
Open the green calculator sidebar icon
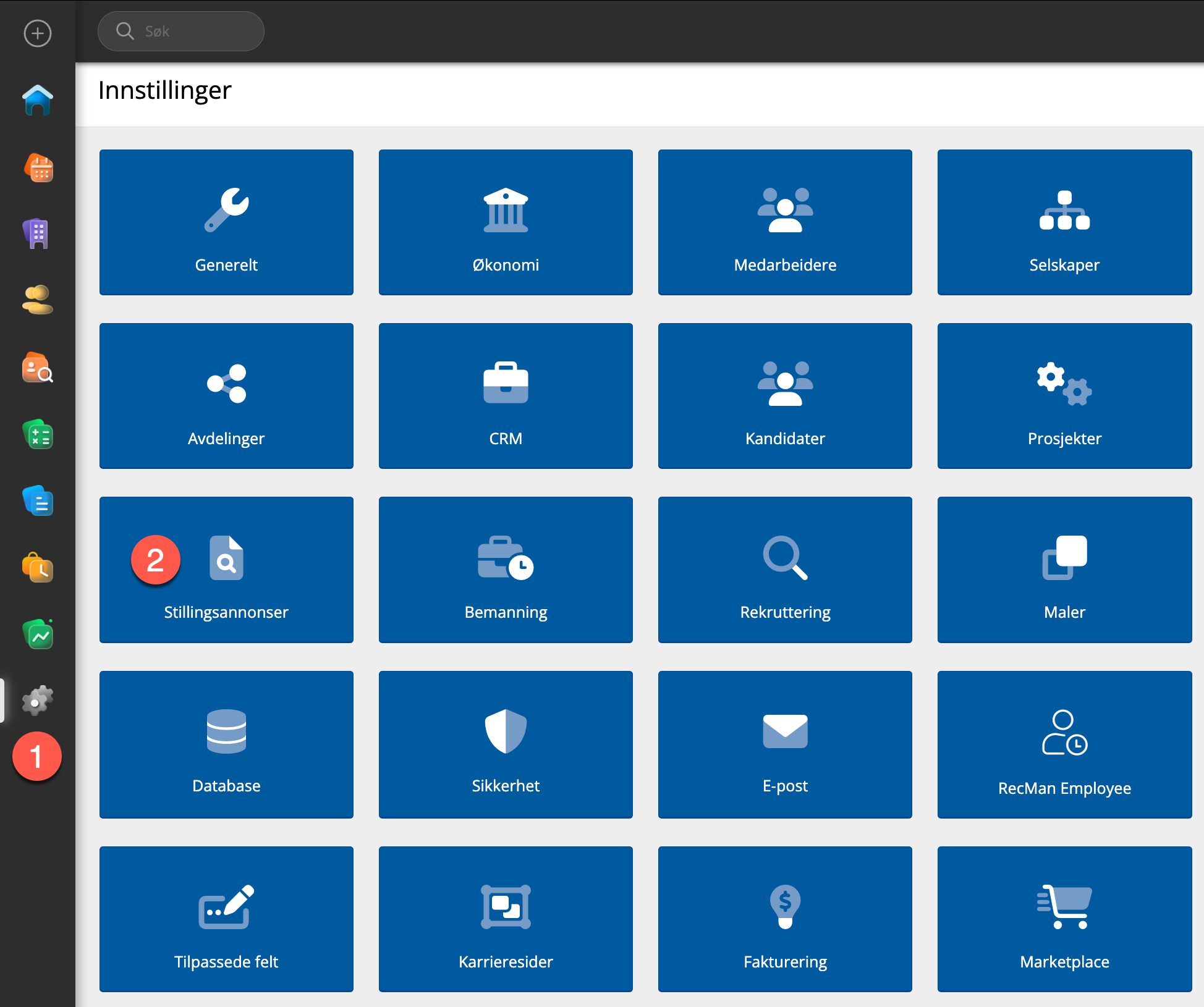point(38,434)
